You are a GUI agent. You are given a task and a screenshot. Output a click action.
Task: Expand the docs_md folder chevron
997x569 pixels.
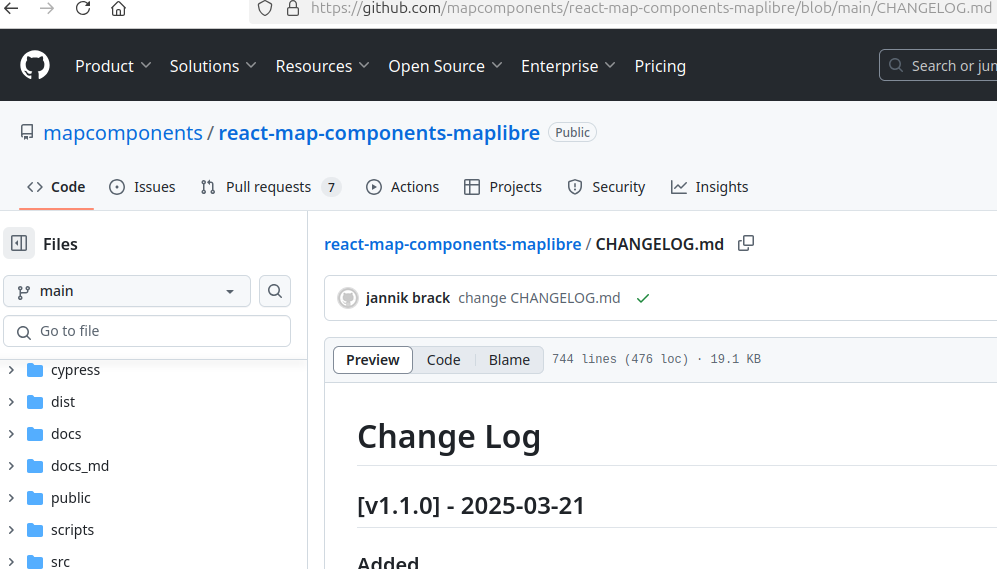(x=11, y=466)
